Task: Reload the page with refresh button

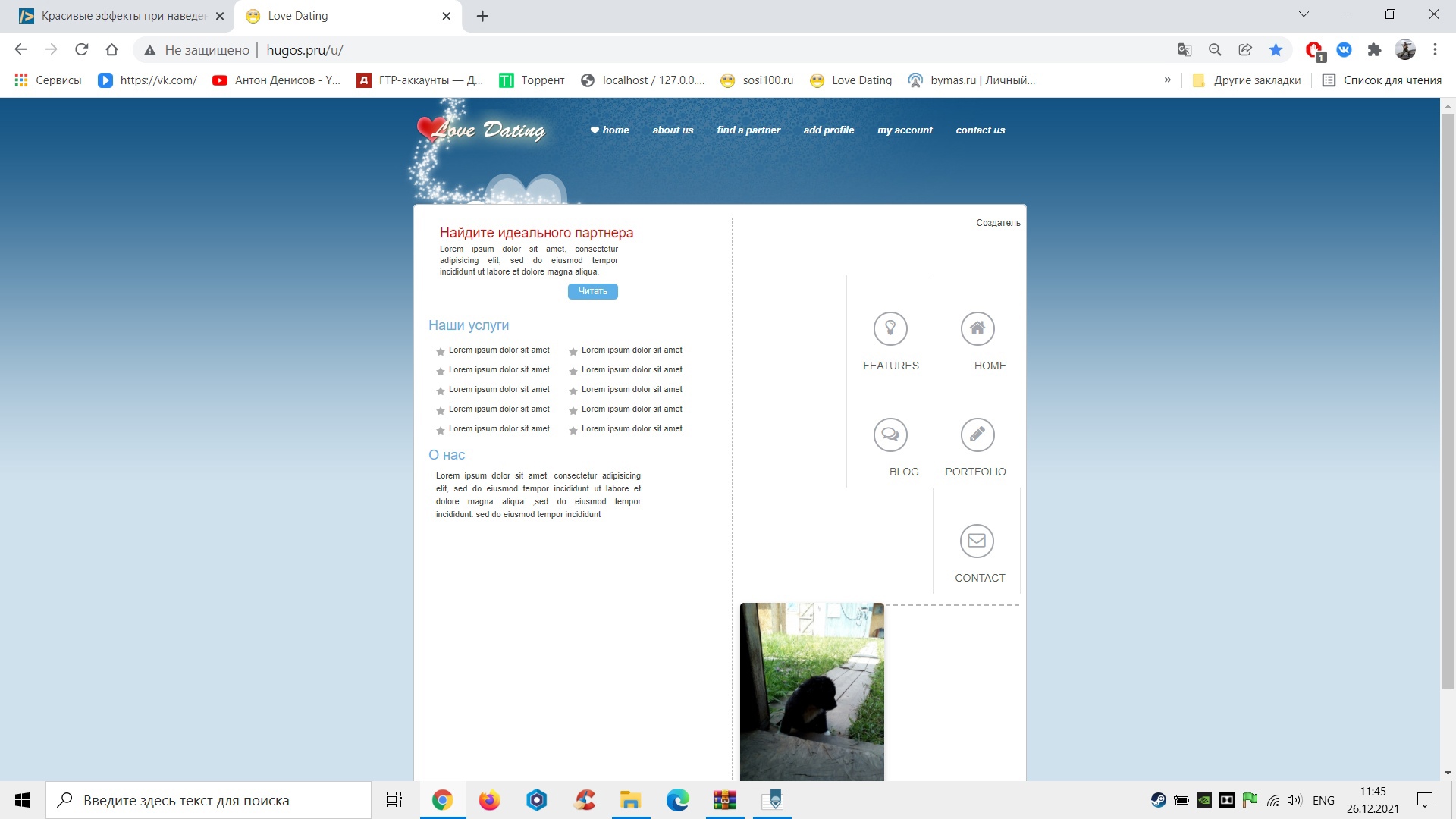Action: tap(81, 50)
